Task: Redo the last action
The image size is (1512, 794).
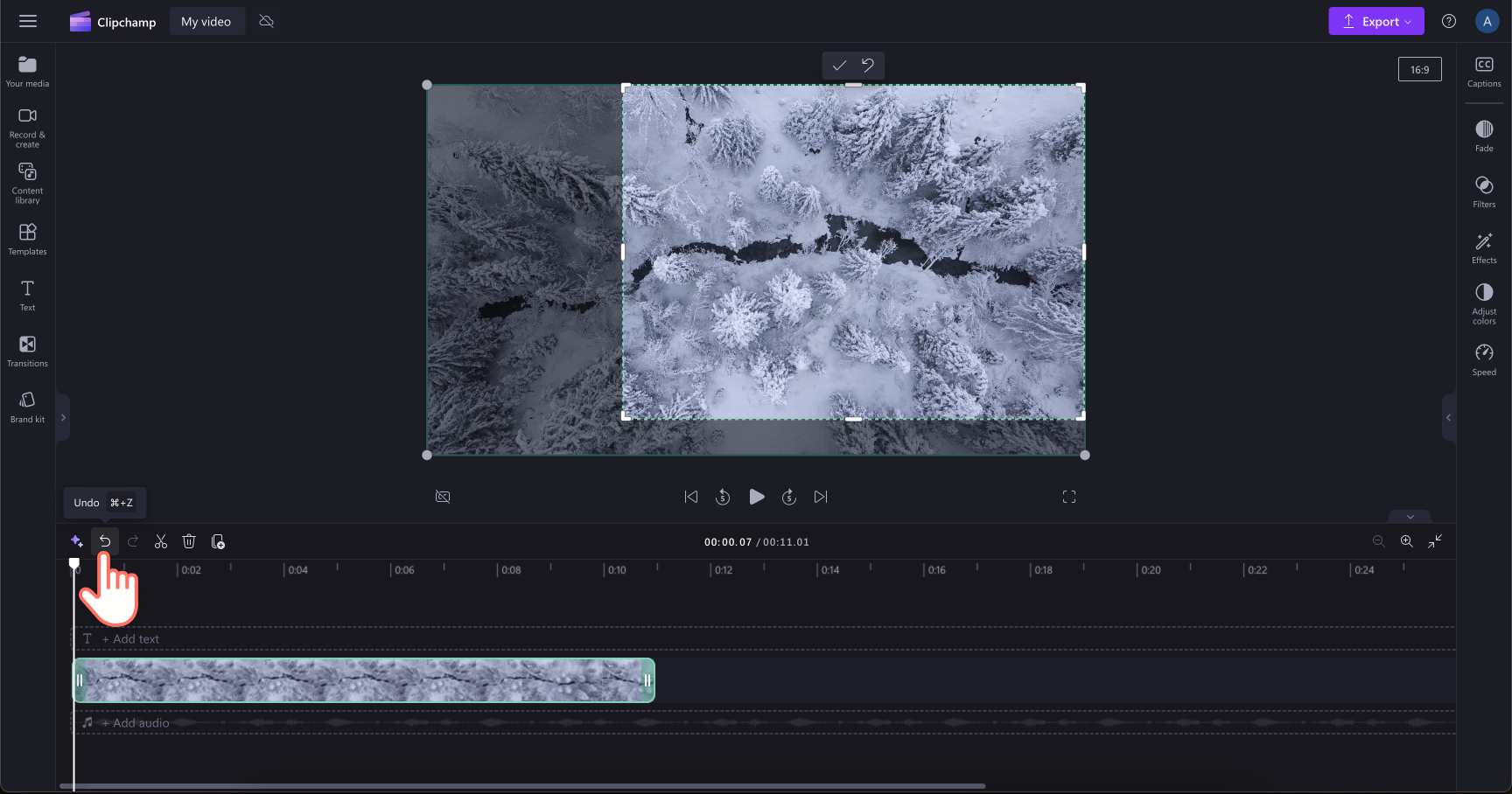Action: point(133,541)
